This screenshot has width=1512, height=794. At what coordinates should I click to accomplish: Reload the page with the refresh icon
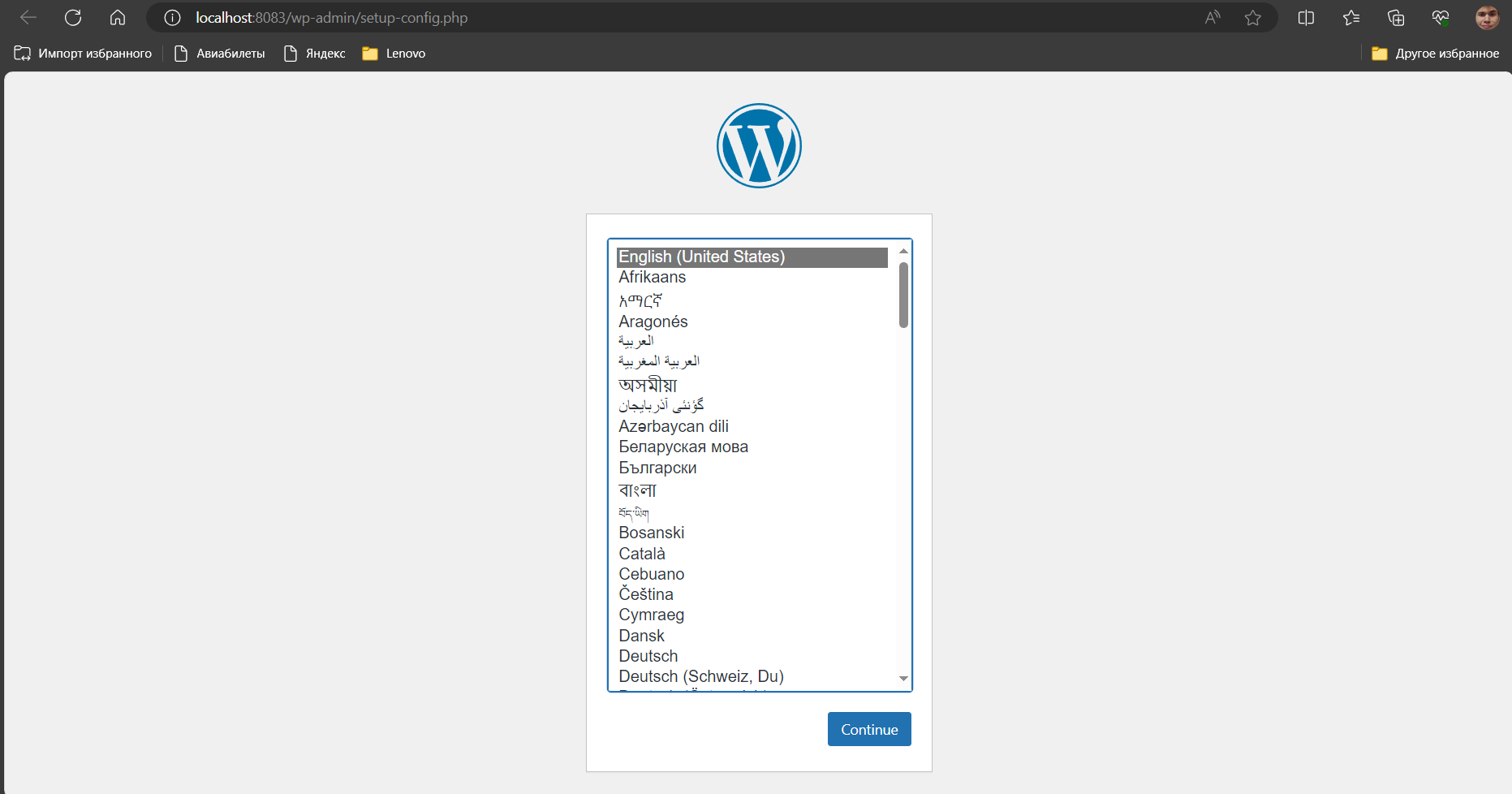(x=73, y=18)
